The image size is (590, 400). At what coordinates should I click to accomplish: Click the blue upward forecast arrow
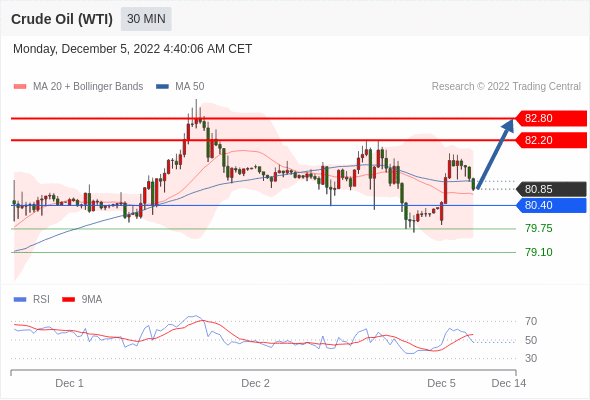pyautogui.click(x=495, y=154)
